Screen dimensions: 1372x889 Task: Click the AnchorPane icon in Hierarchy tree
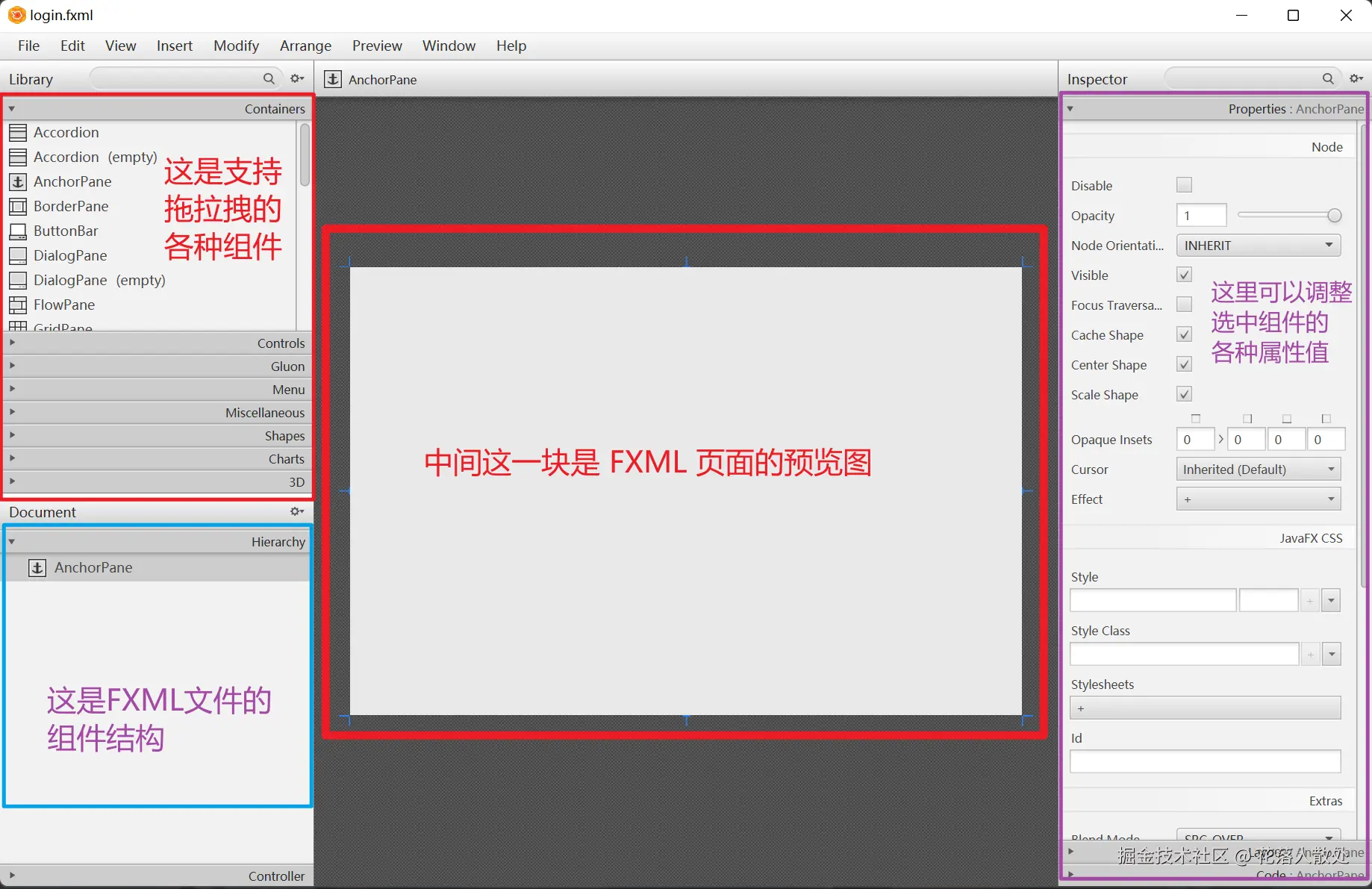(37, 568)
